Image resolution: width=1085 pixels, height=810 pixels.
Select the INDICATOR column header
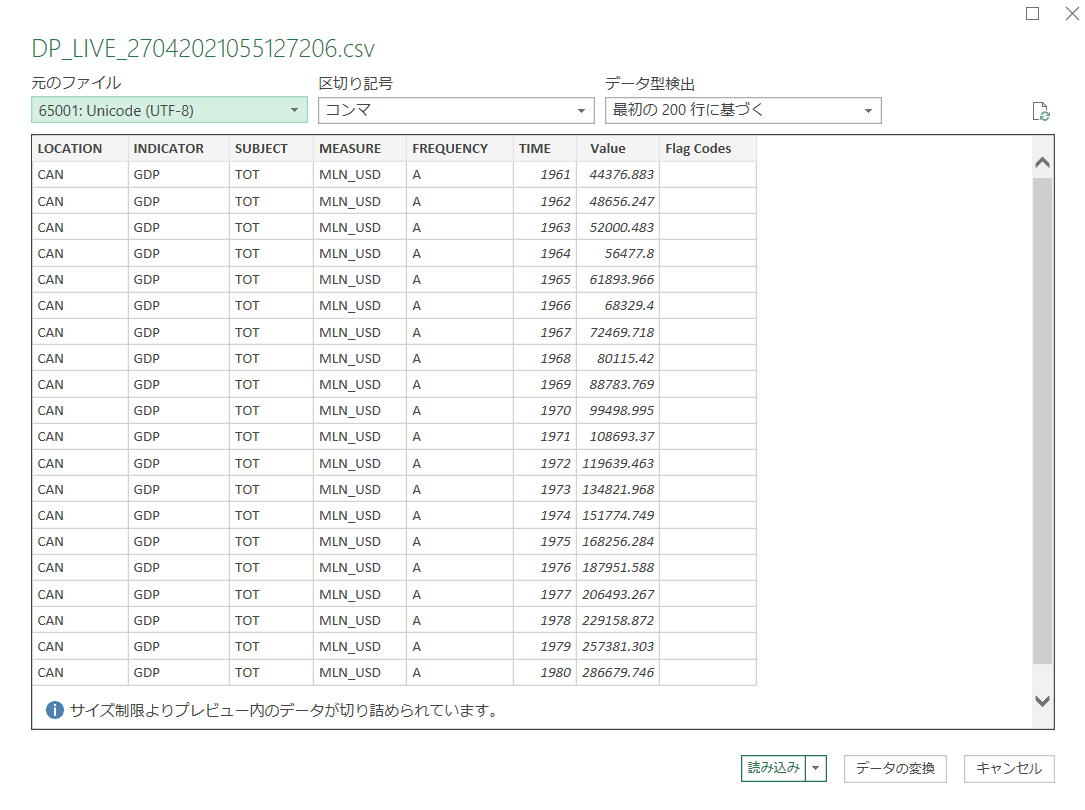tap(169, 149)
